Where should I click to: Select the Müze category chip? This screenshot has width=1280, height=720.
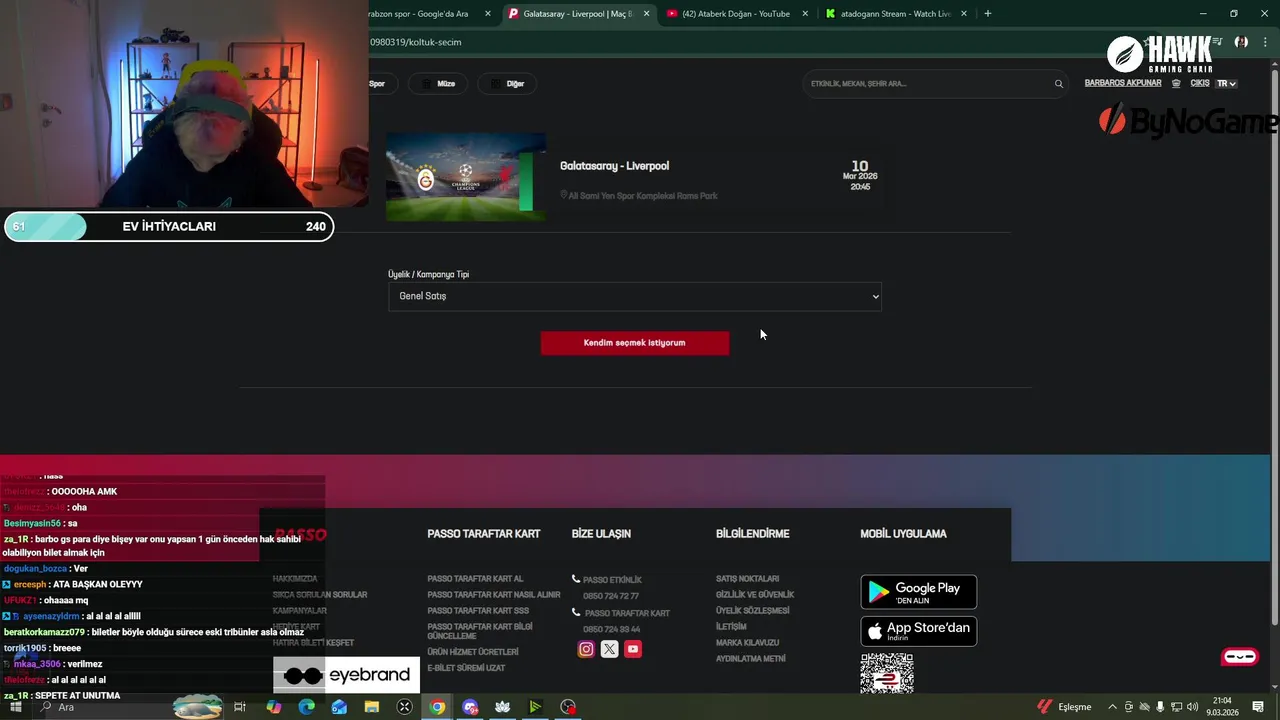(439, 84)
